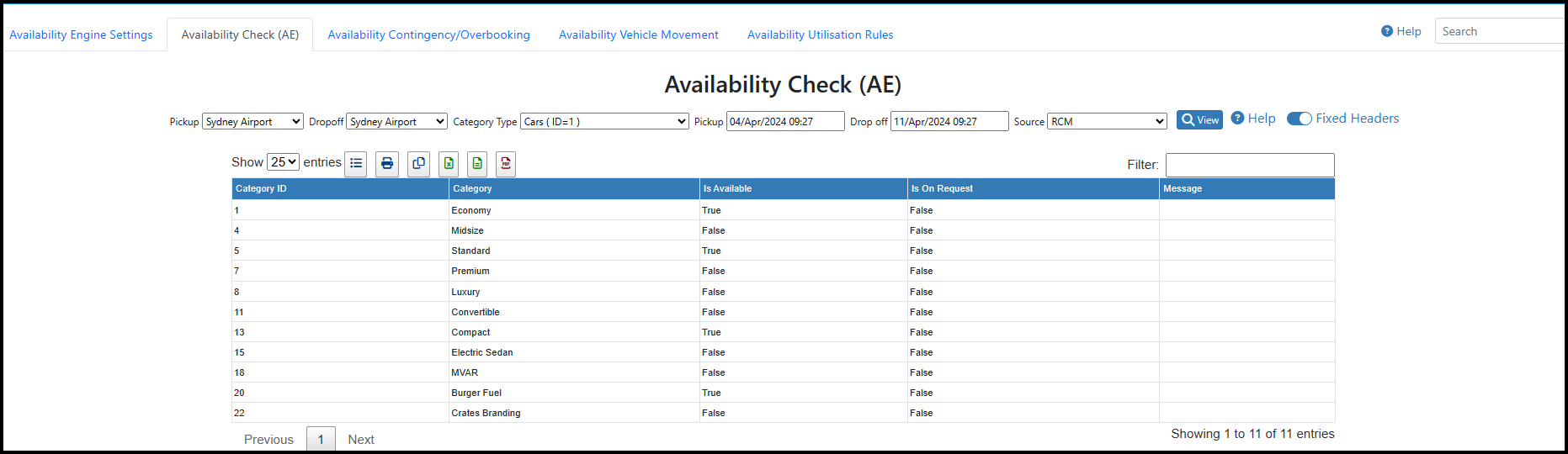Print the table with the printer icon
The image size is (1568, 454).
[387, 164]
